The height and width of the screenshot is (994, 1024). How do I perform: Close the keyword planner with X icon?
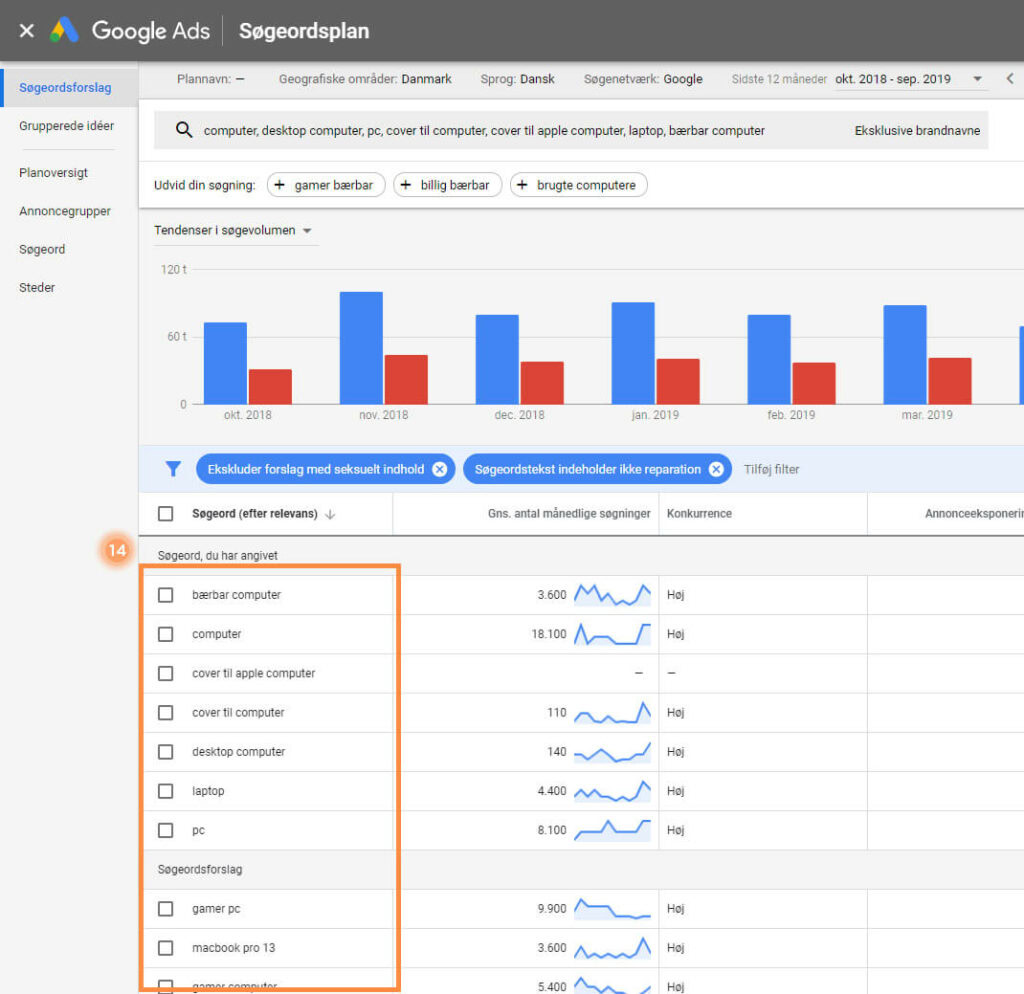click(26, 31)
